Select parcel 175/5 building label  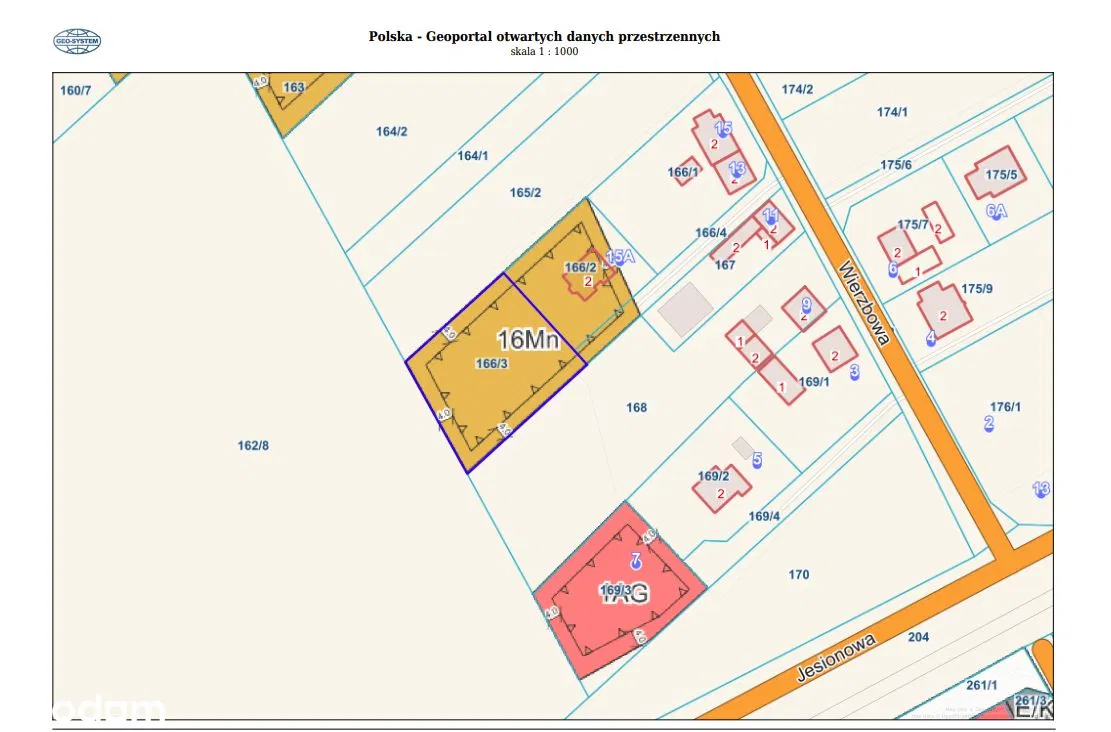tap(1001, 175)
